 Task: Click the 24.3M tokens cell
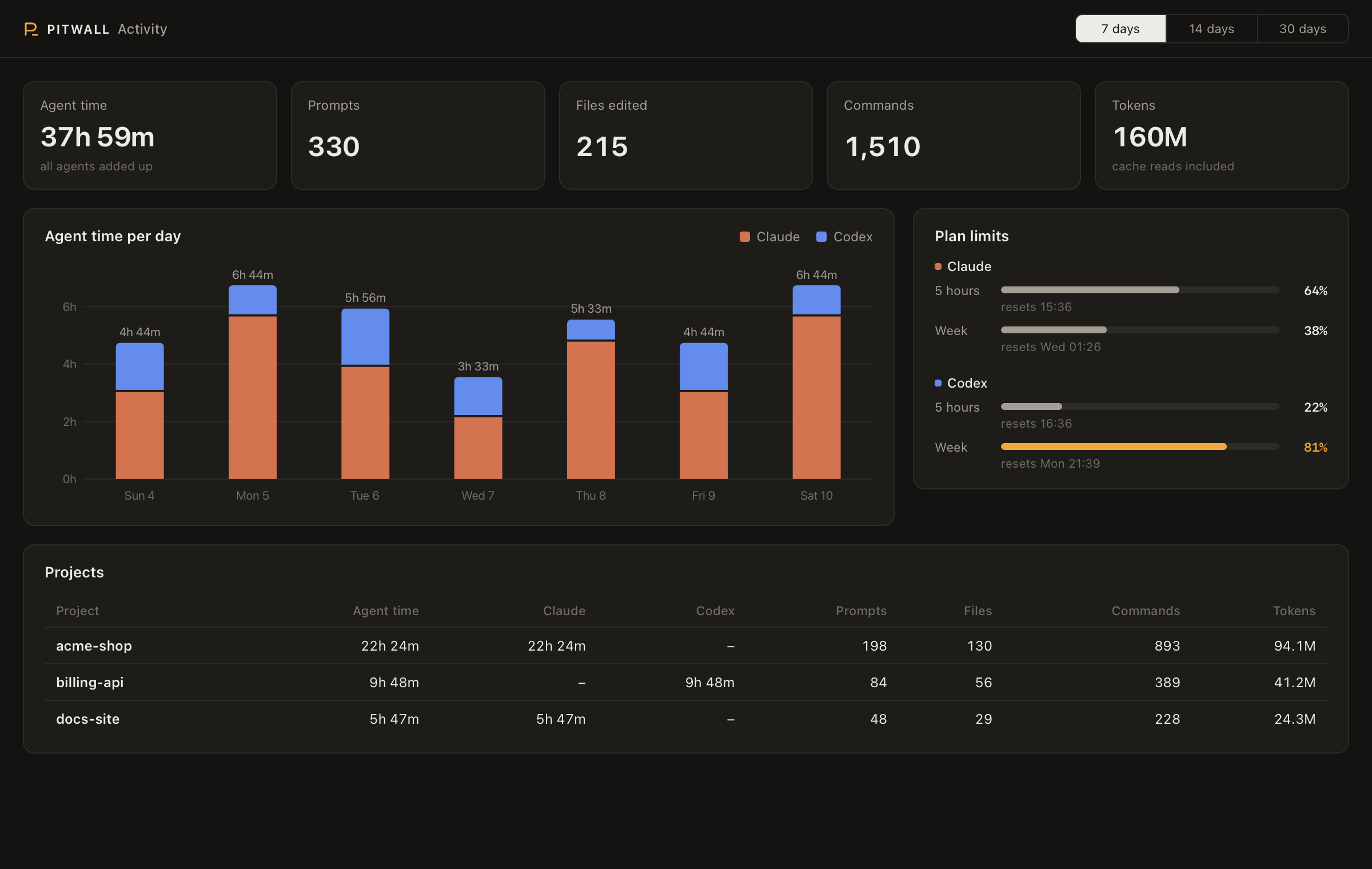(1295, 719)
